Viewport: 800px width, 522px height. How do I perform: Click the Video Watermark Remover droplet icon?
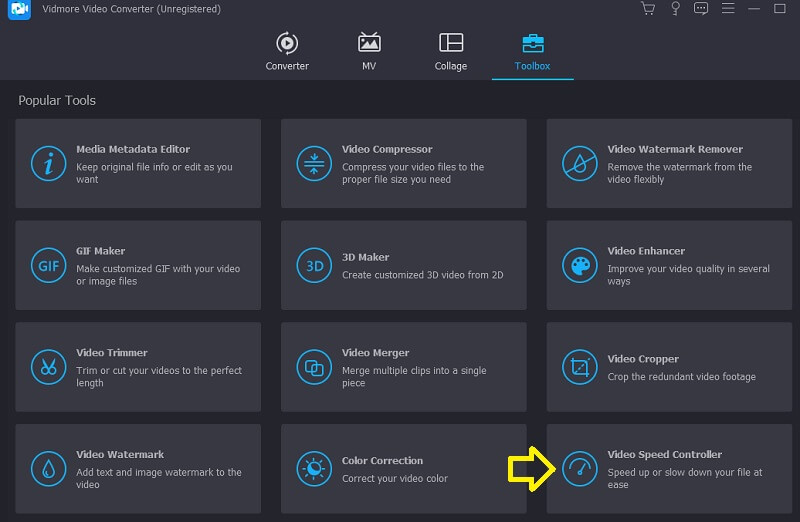(x=579, y=164)
